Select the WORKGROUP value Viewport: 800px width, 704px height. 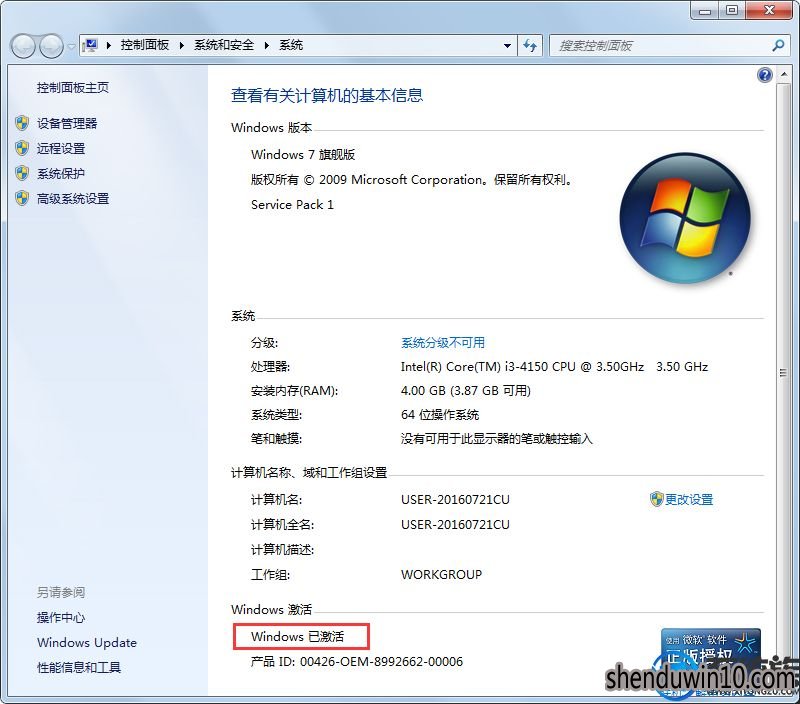tap(441, 574)
